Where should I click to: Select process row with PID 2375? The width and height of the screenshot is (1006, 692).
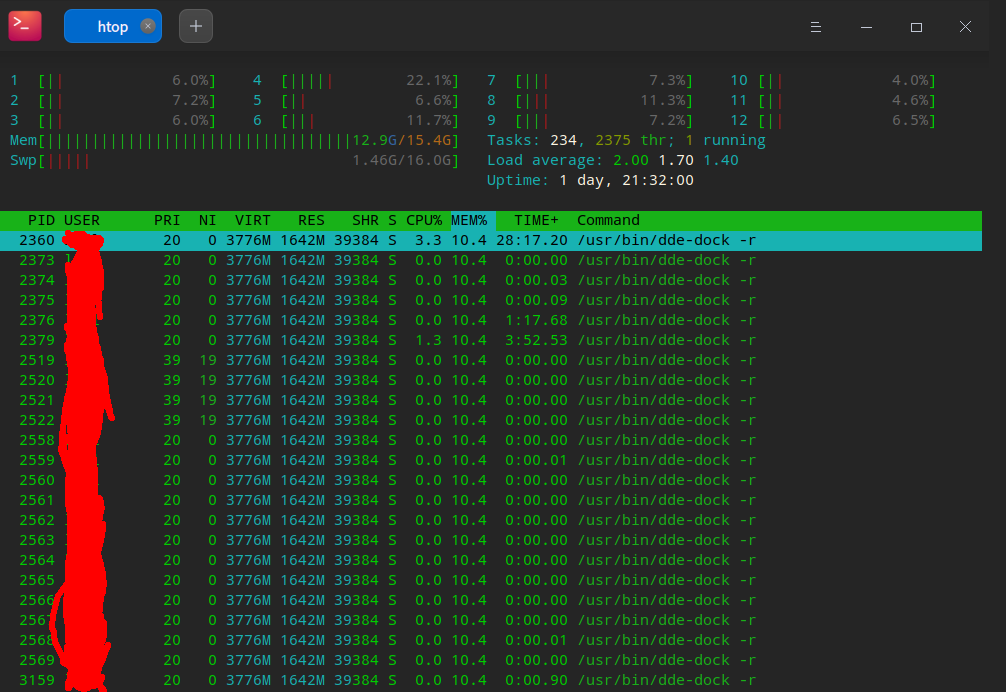[491, 300]
